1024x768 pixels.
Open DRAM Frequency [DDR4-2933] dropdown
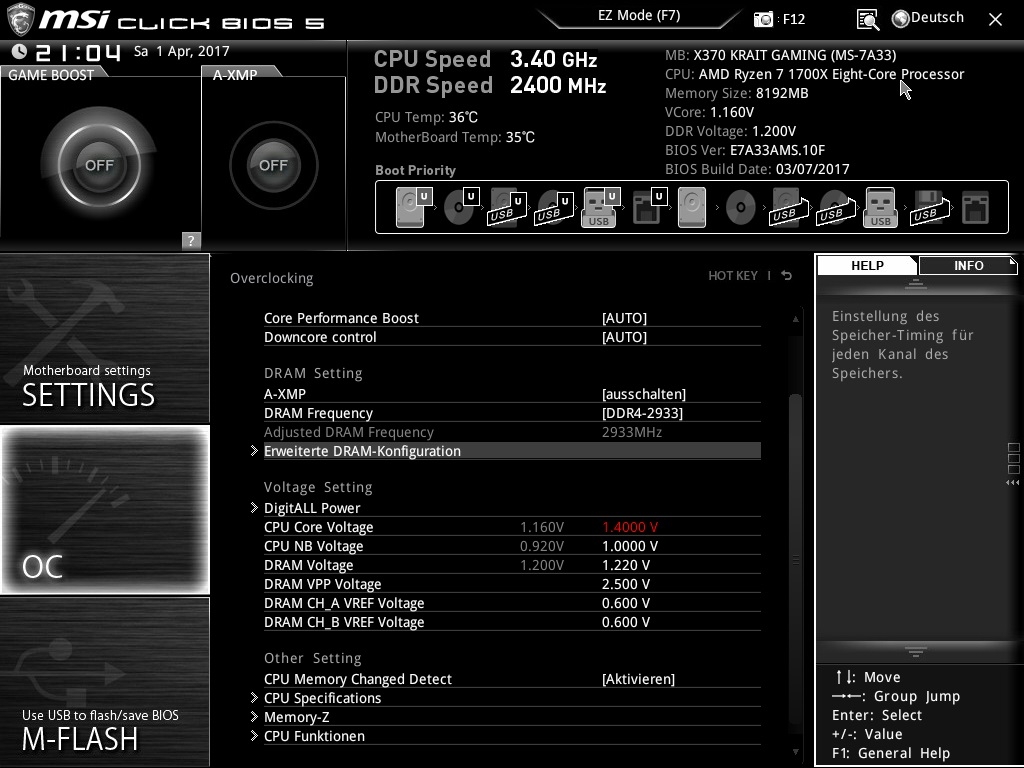click(643, 413)
